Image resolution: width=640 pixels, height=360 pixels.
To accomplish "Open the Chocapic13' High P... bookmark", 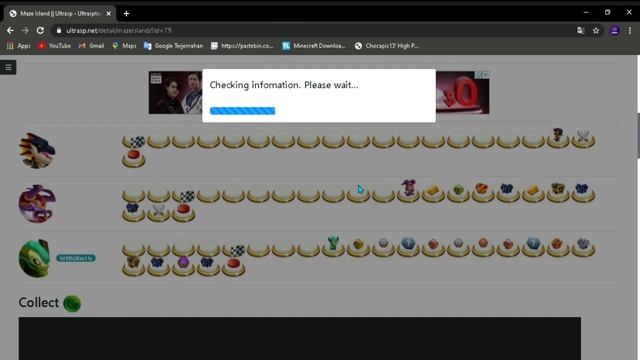I will 387,46.
